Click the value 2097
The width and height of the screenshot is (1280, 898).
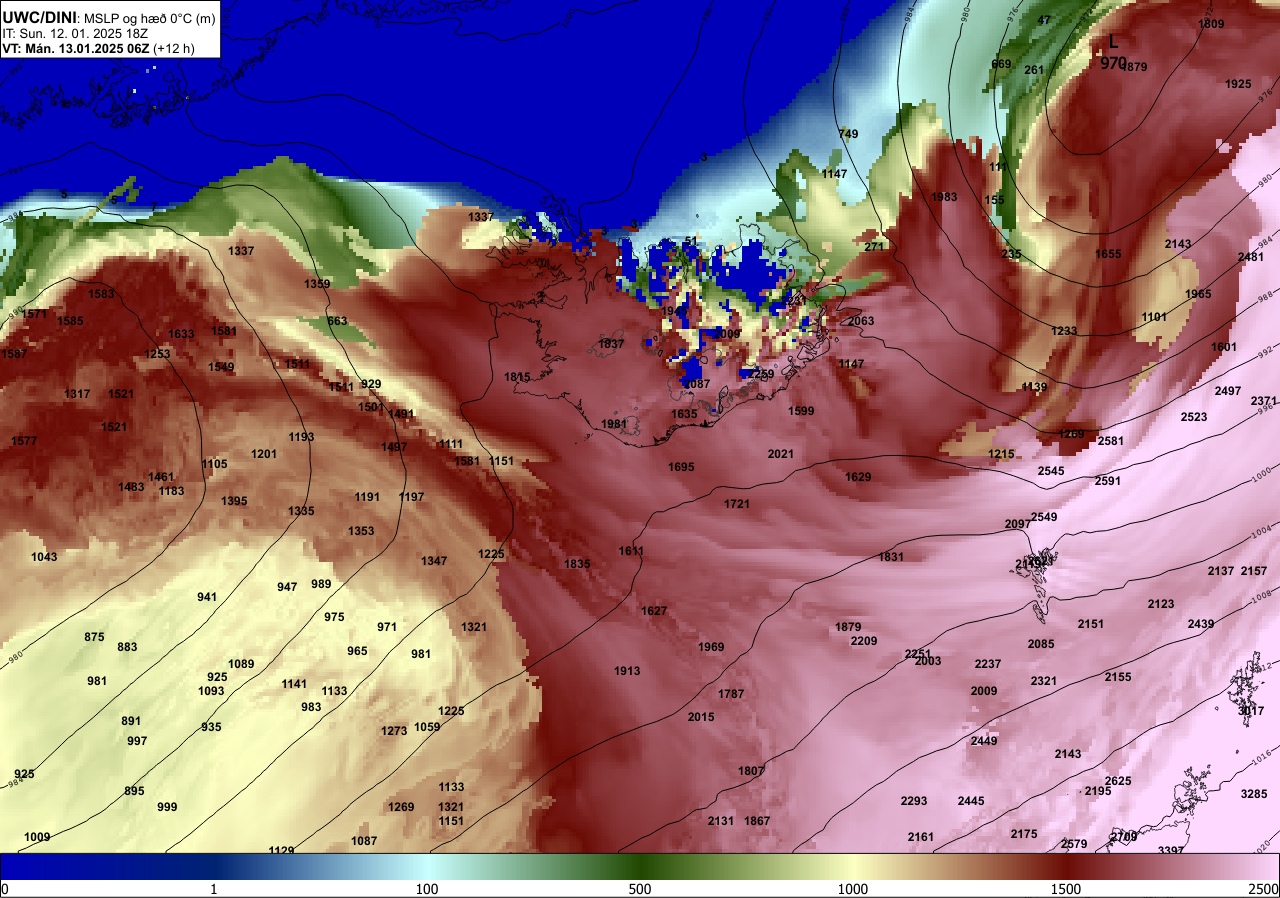(1017, 524)
